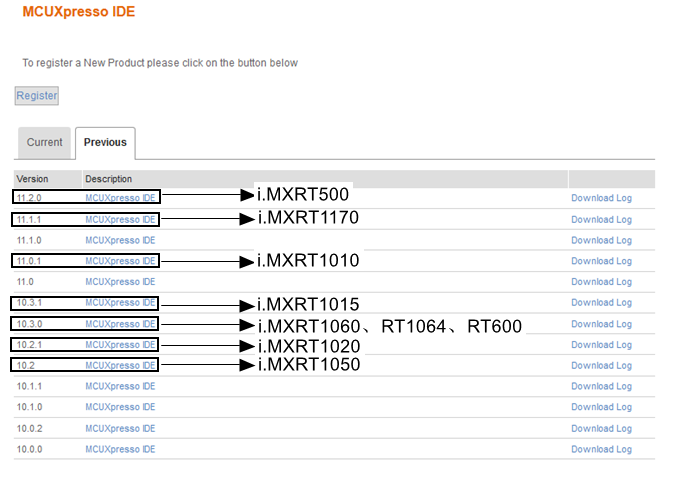View Download Log for version 10.2.1
This screenshot has height=487, width=700.
click(x=601, y=345)
